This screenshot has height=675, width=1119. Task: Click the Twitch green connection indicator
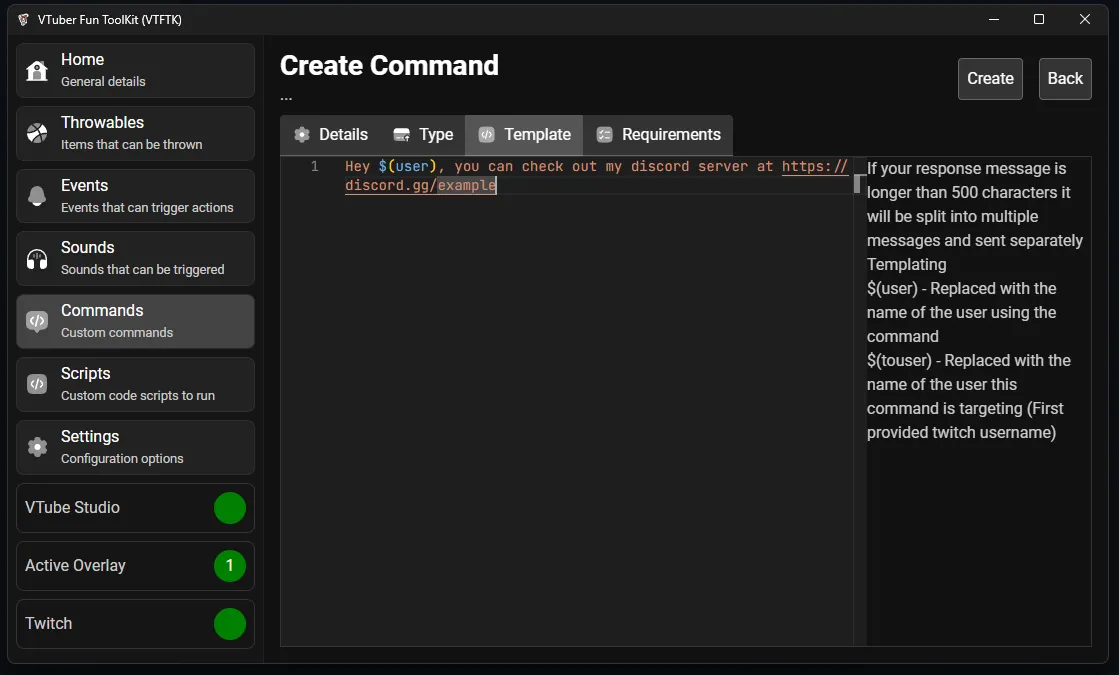point(229,624)
